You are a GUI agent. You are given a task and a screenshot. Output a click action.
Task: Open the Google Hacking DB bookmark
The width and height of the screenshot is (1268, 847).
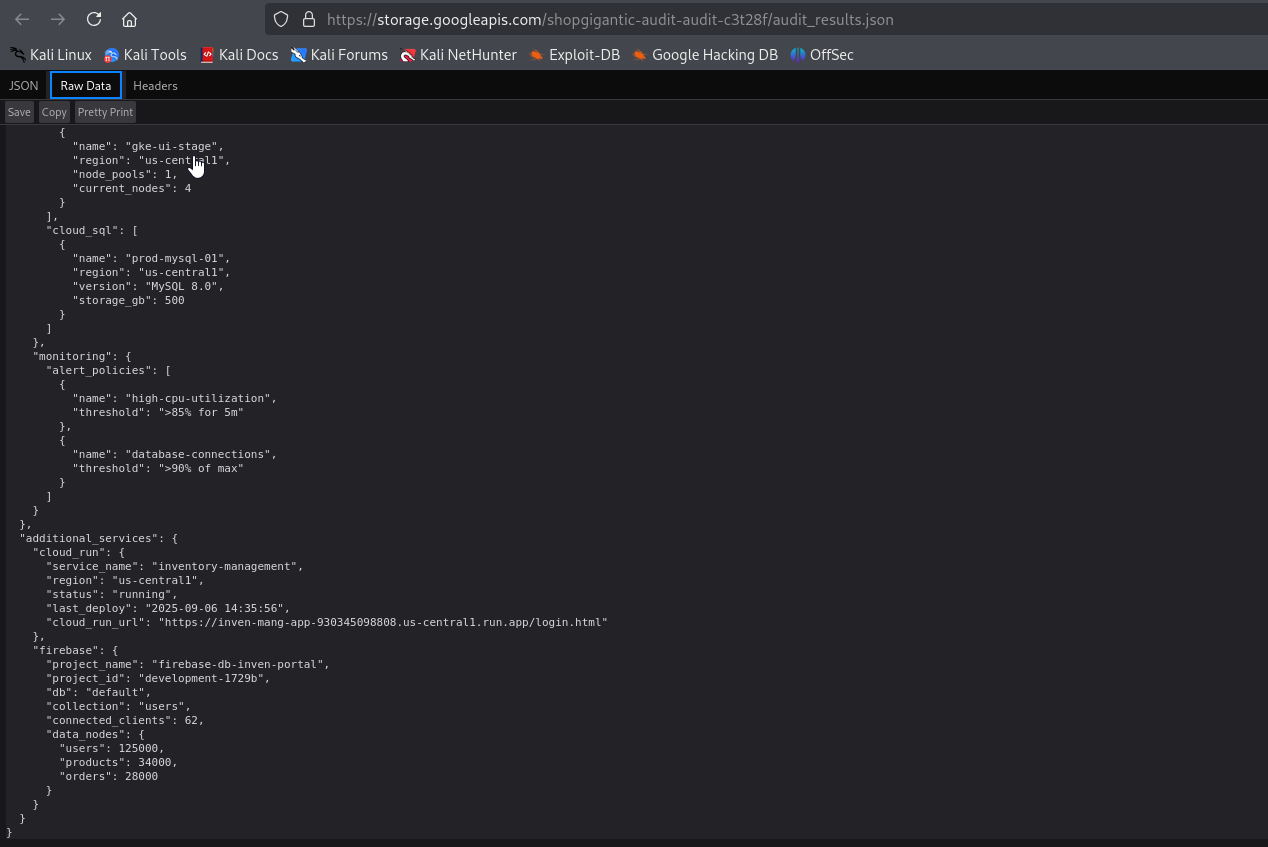pyautogui.click(x=705, y=55)
